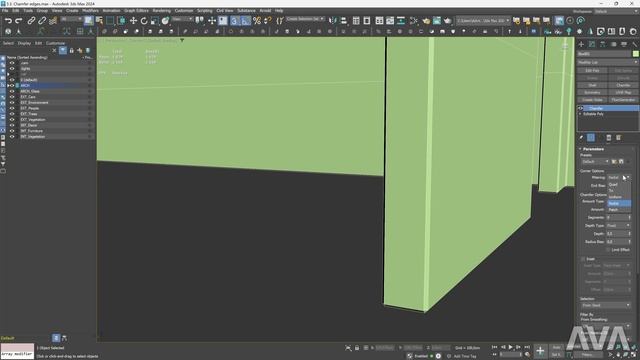This screenshot has width=640, height=360.
Task: Hide the EXT_Cars layer
Action: [12, 97]
